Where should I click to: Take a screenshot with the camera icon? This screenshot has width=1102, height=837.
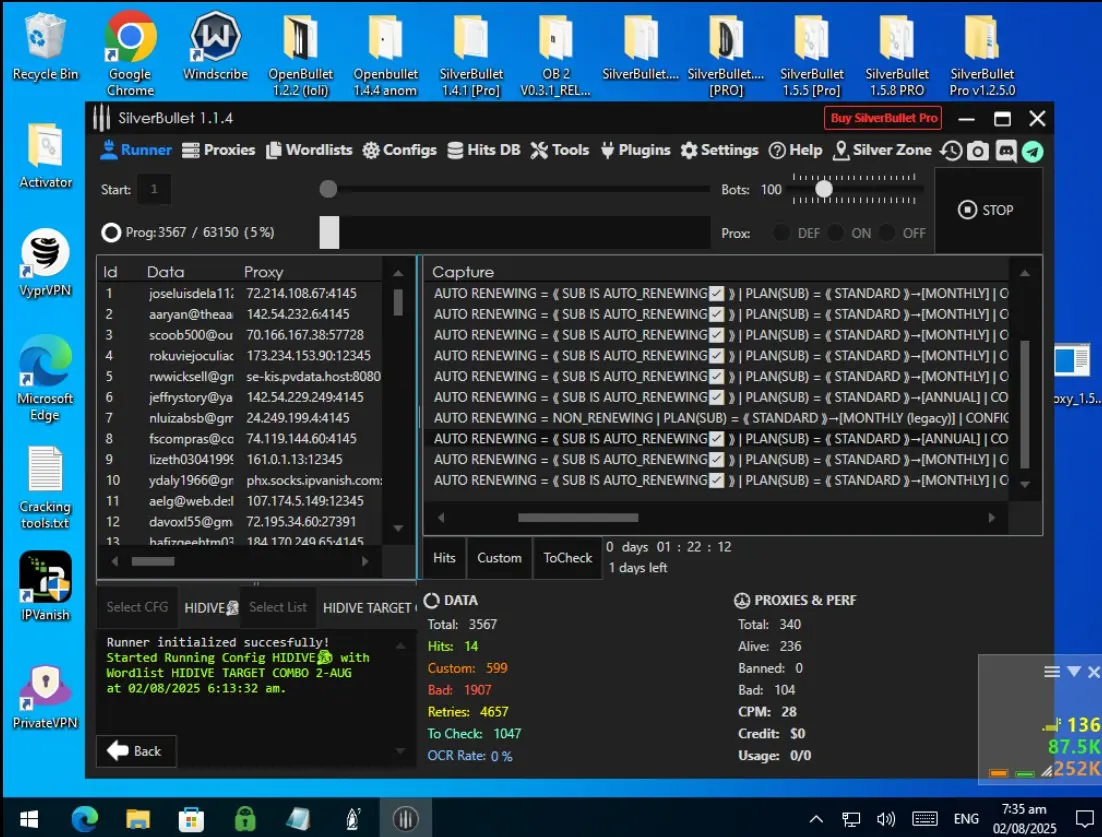[x=978, y=151]
